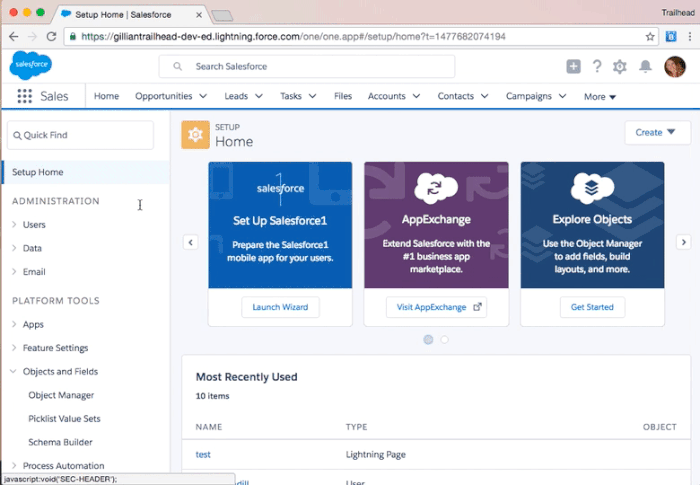Viewport: 700px width, 485px height.
Task: Open the test Lightning Page link
Action: (203, 455)
